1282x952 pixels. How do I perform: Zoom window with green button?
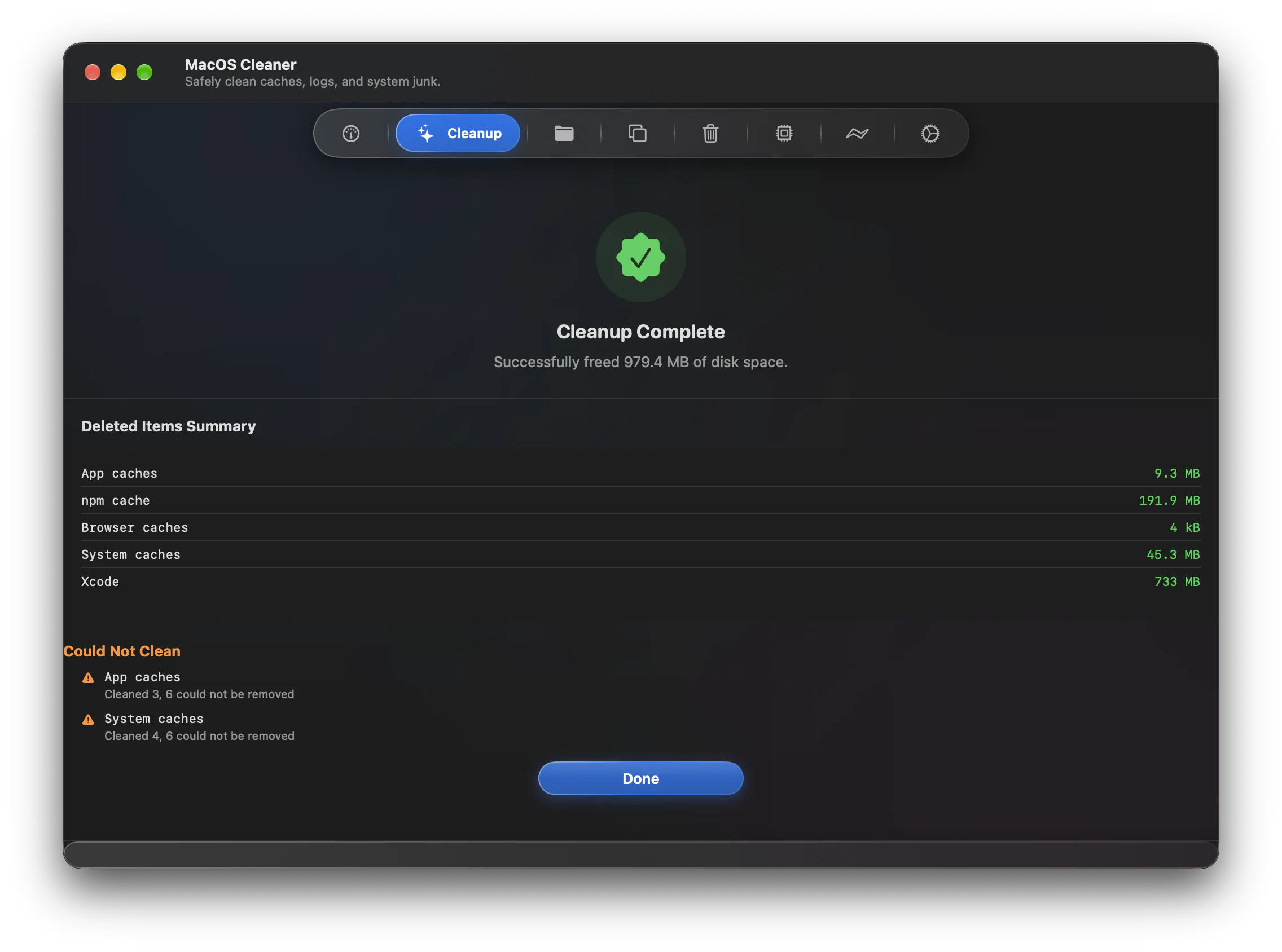144,72
